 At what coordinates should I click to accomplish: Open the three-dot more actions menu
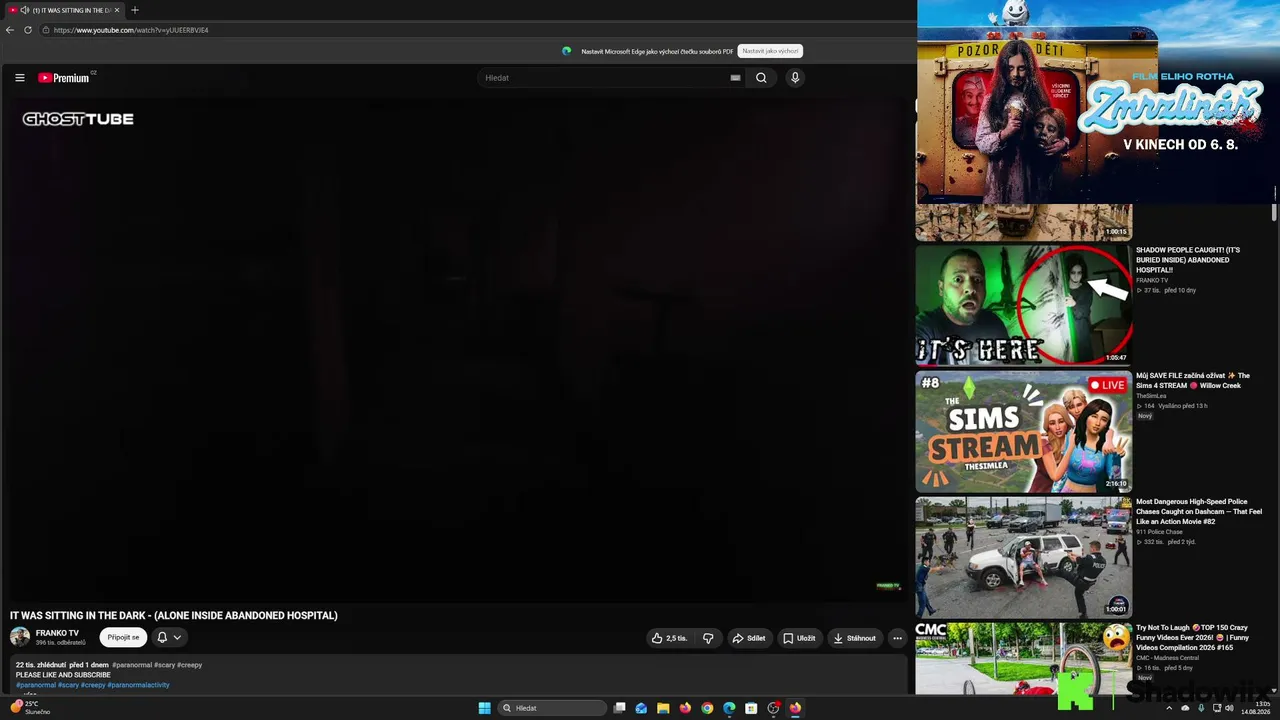[897, 638]
